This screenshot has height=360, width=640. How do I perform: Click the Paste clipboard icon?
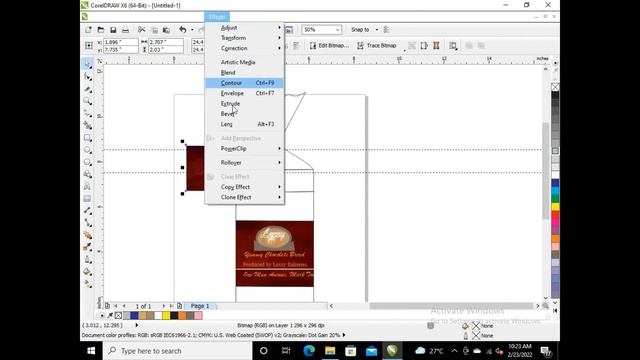click(166, 30)
